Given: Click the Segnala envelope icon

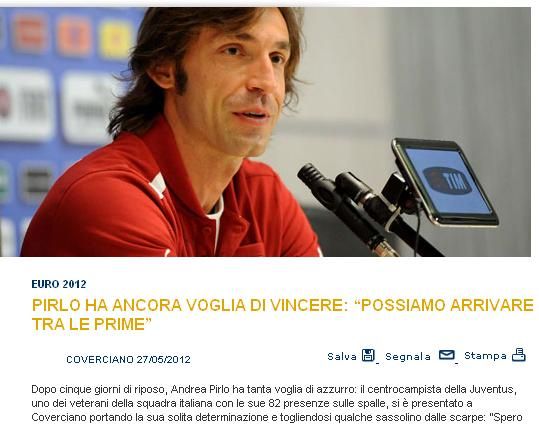Looking at the screenshot, I should tap(447, 354).
